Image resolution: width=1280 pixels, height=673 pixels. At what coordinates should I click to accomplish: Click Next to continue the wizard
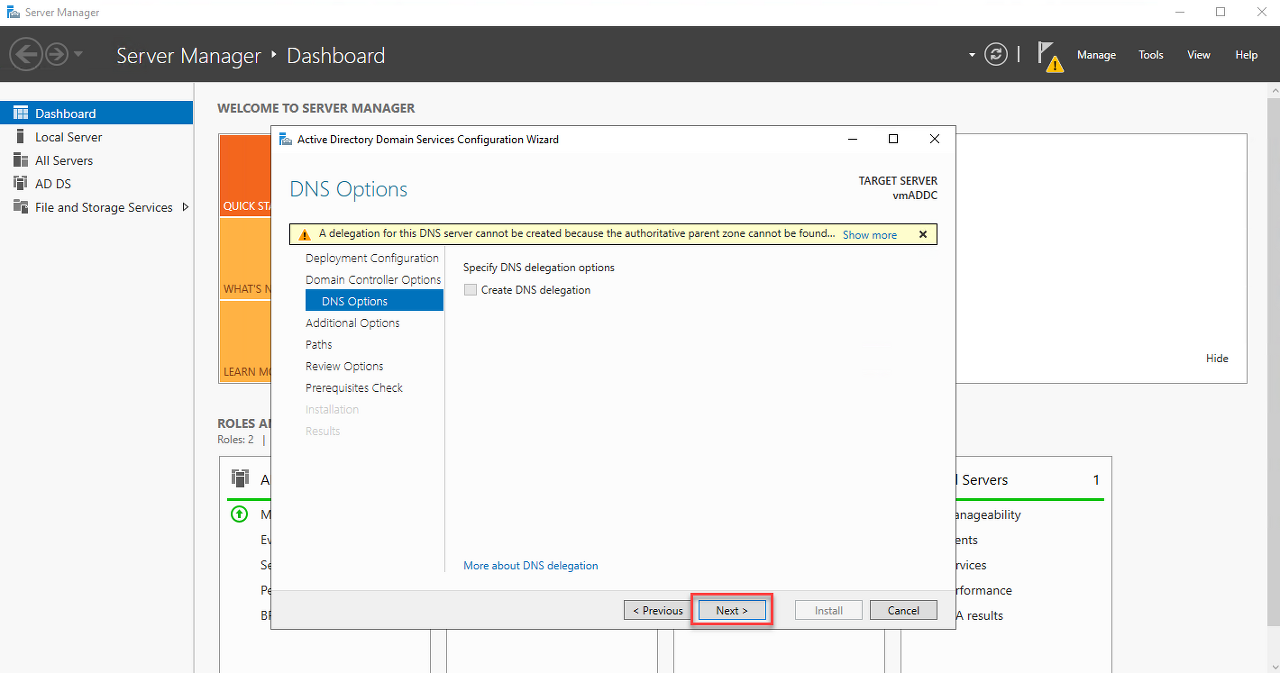click(732, 610)
